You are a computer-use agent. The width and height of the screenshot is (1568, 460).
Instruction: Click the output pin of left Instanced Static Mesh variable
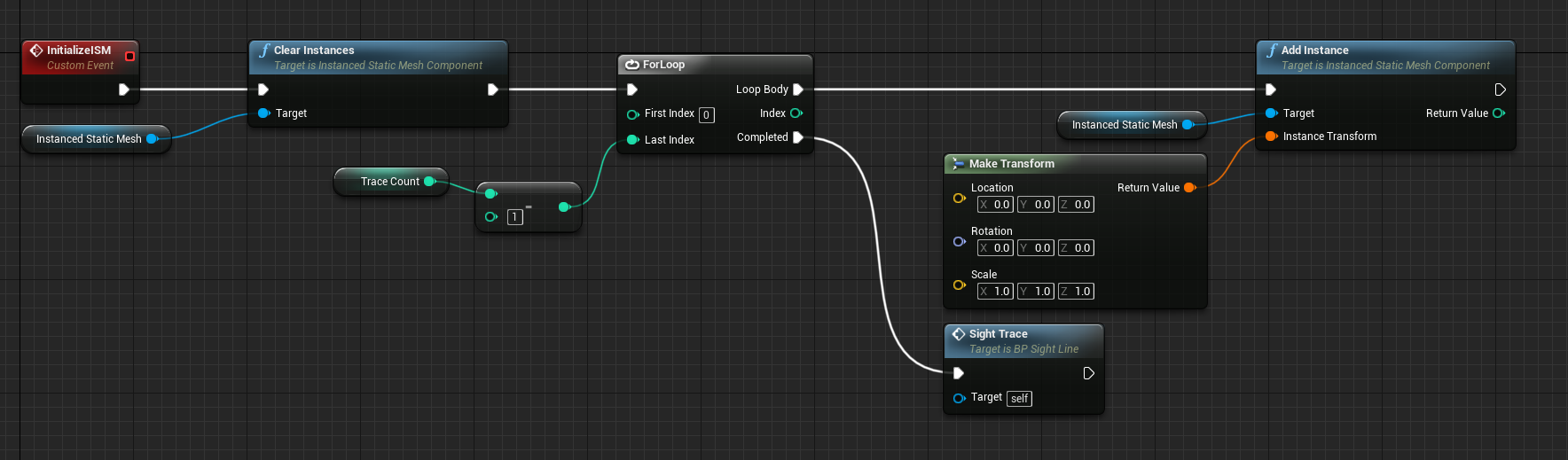pyautogui.click(x=152, y=139)
